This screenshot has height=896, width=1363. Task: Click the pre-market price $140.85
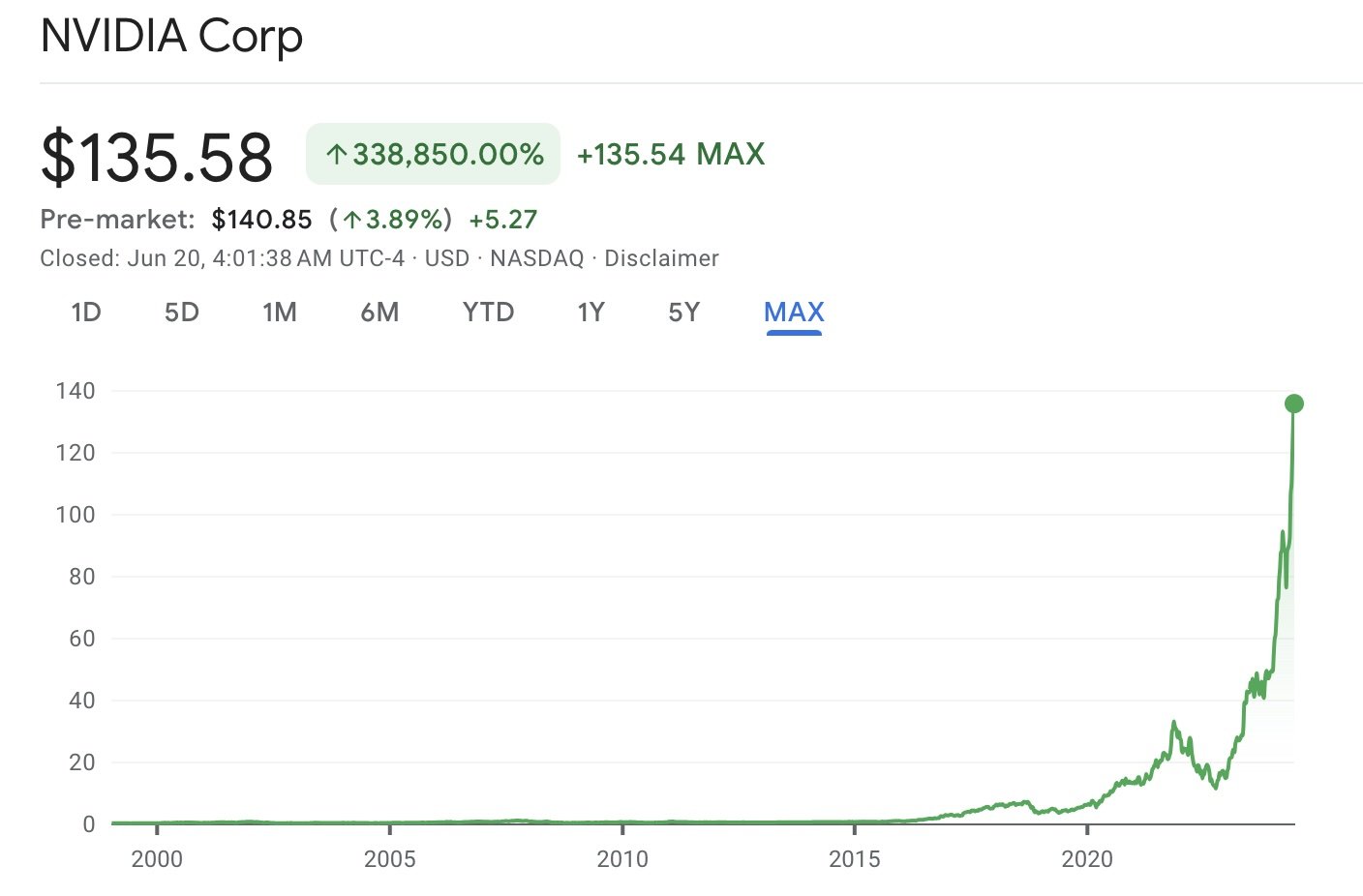[261, 220]
